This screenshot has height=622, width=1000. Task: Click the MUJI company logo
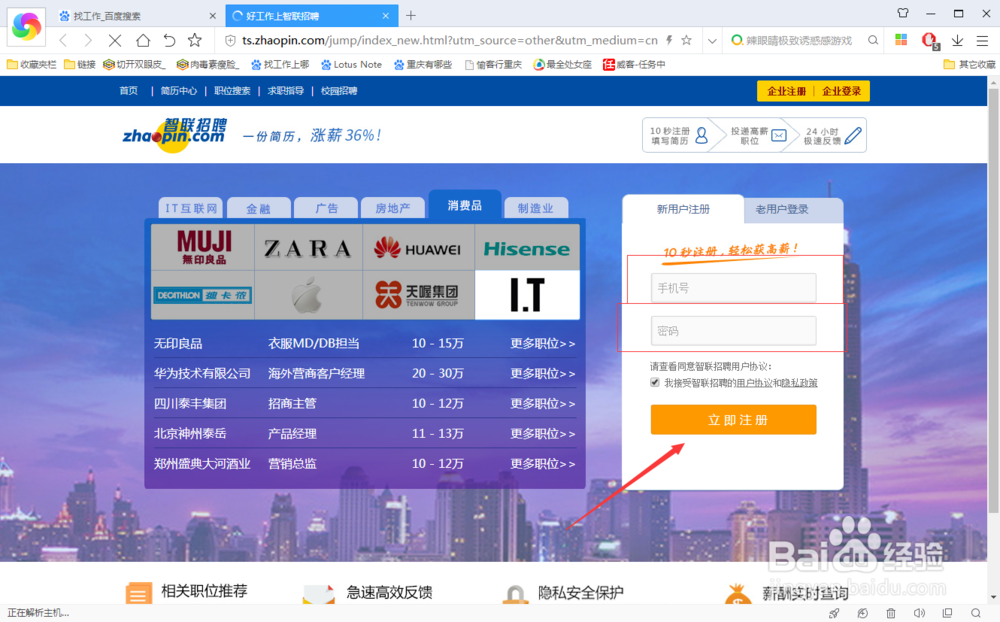tap(203, 247)
